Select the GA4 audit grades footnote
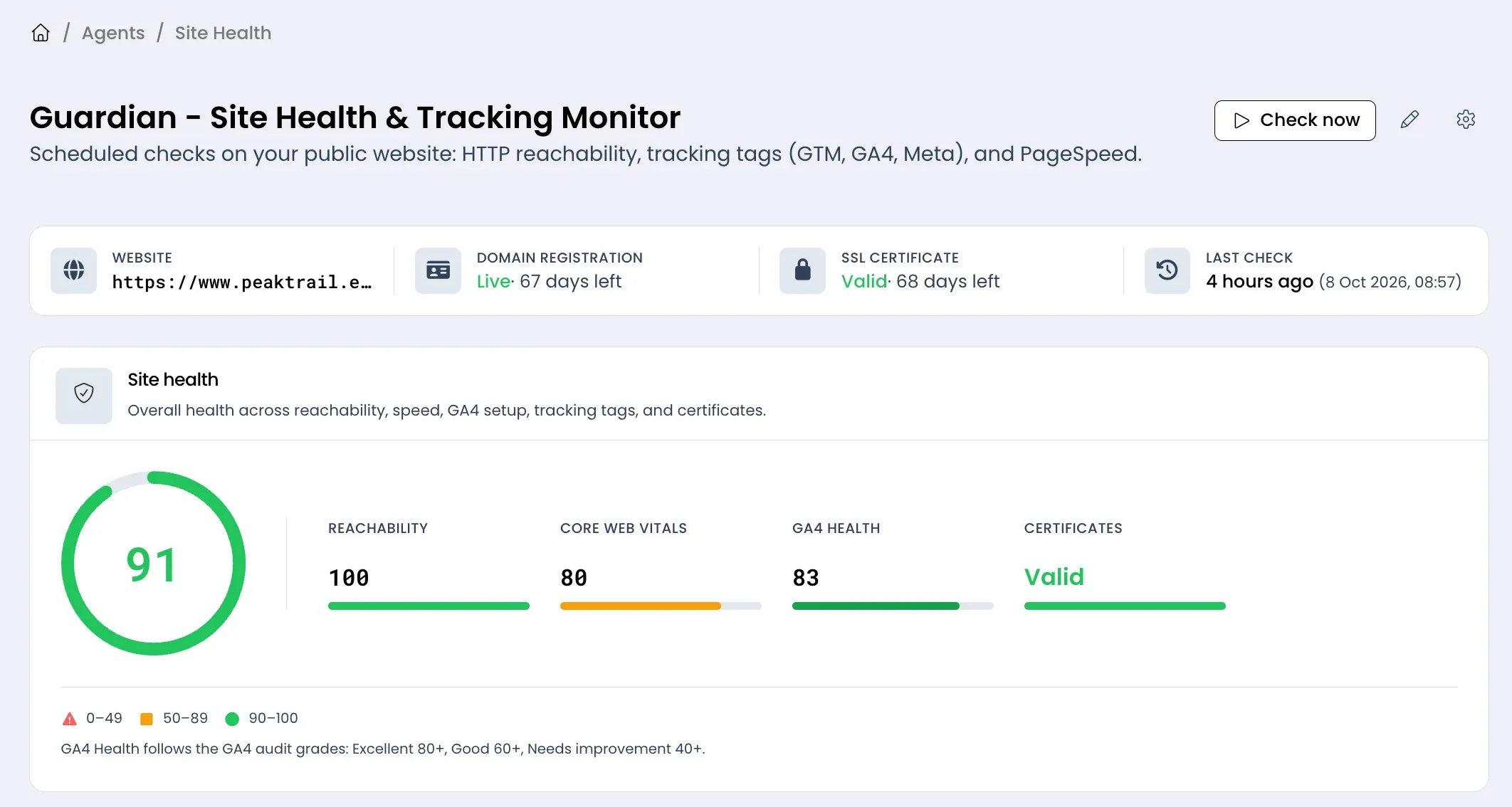The height and width of the screenshot is (807, 1512). [383, 749]
